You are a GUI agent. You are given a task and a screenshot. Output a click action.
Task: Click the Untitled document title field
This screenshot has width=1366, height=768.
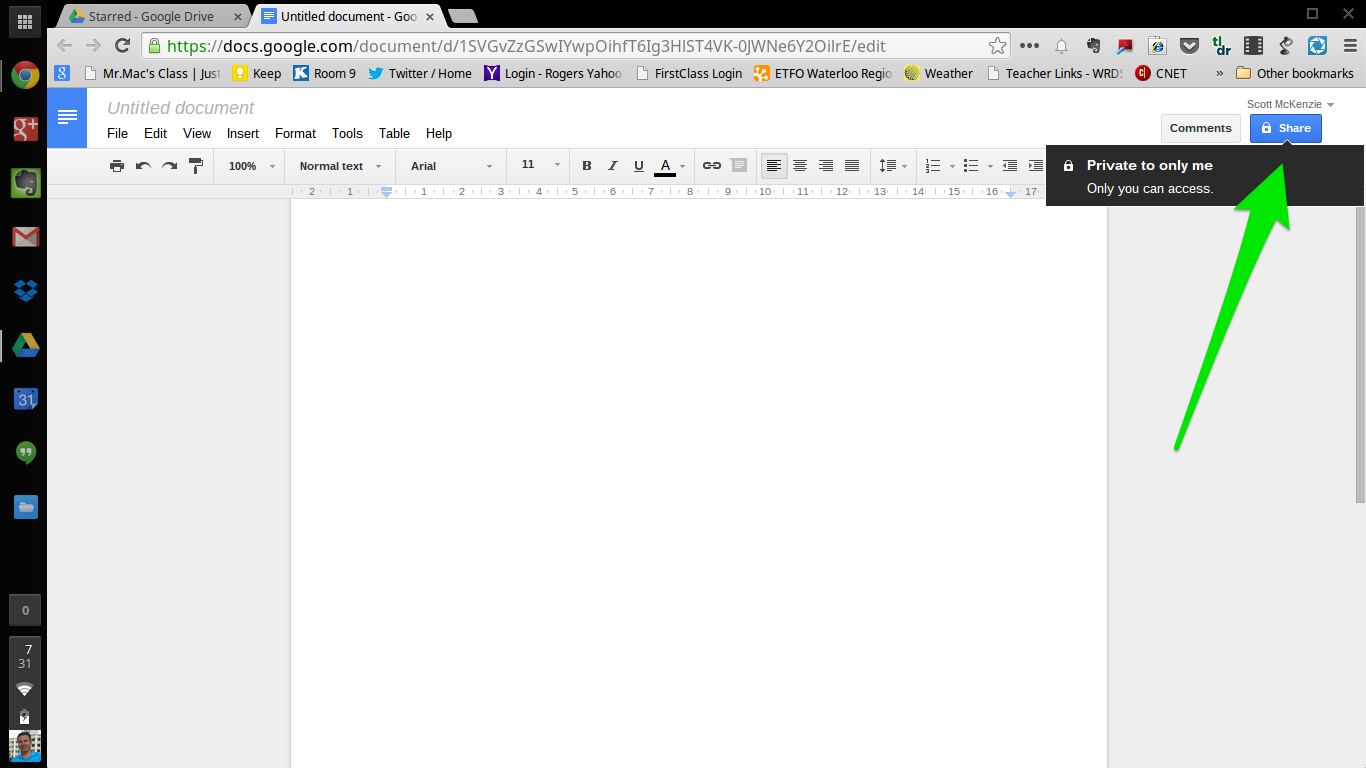(x=181, y=108)
